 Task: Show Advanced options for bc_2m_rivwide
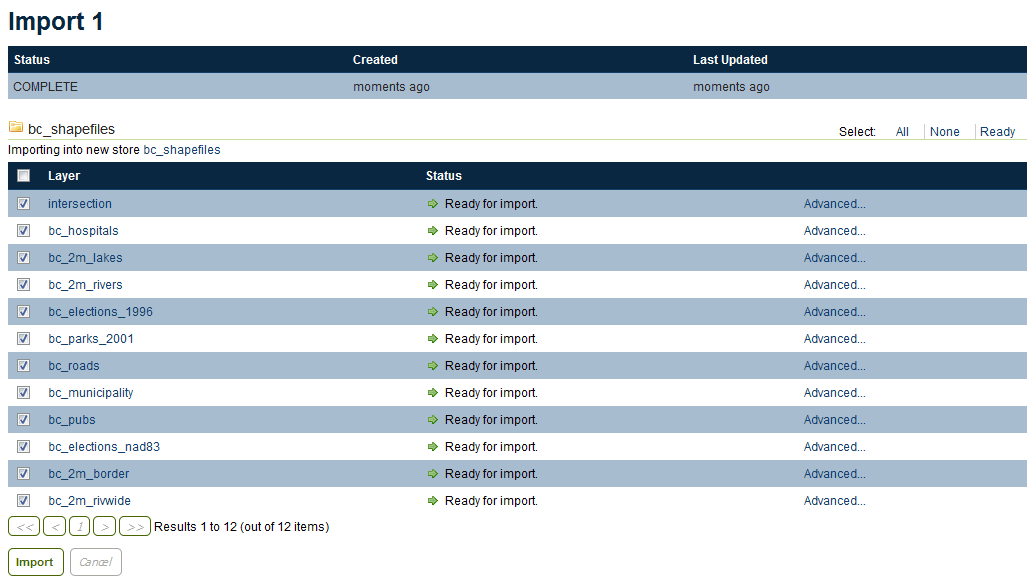click(834, 501)
